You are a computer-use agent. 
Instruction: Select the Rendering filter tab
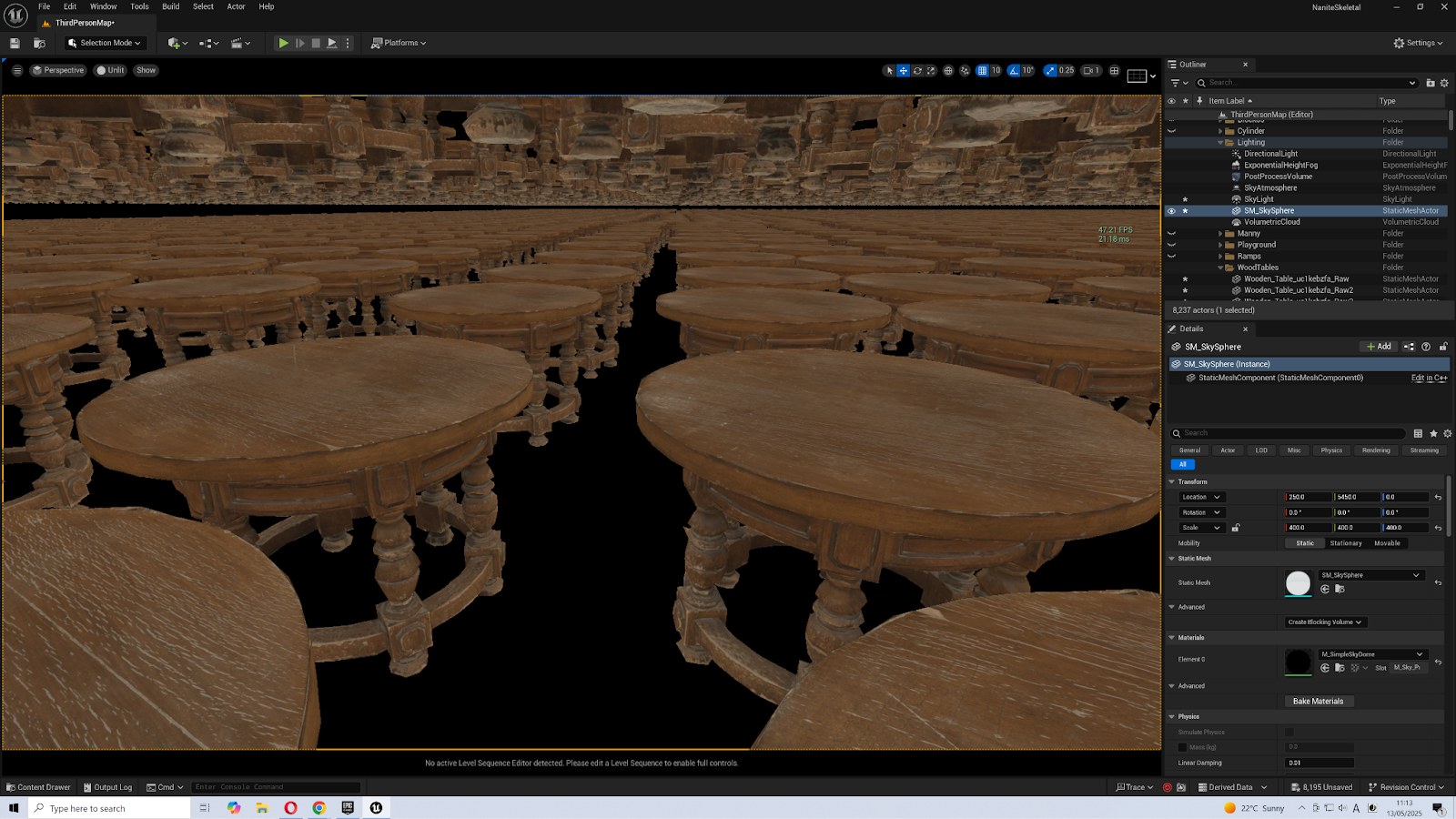click(x=1376, y=450)
